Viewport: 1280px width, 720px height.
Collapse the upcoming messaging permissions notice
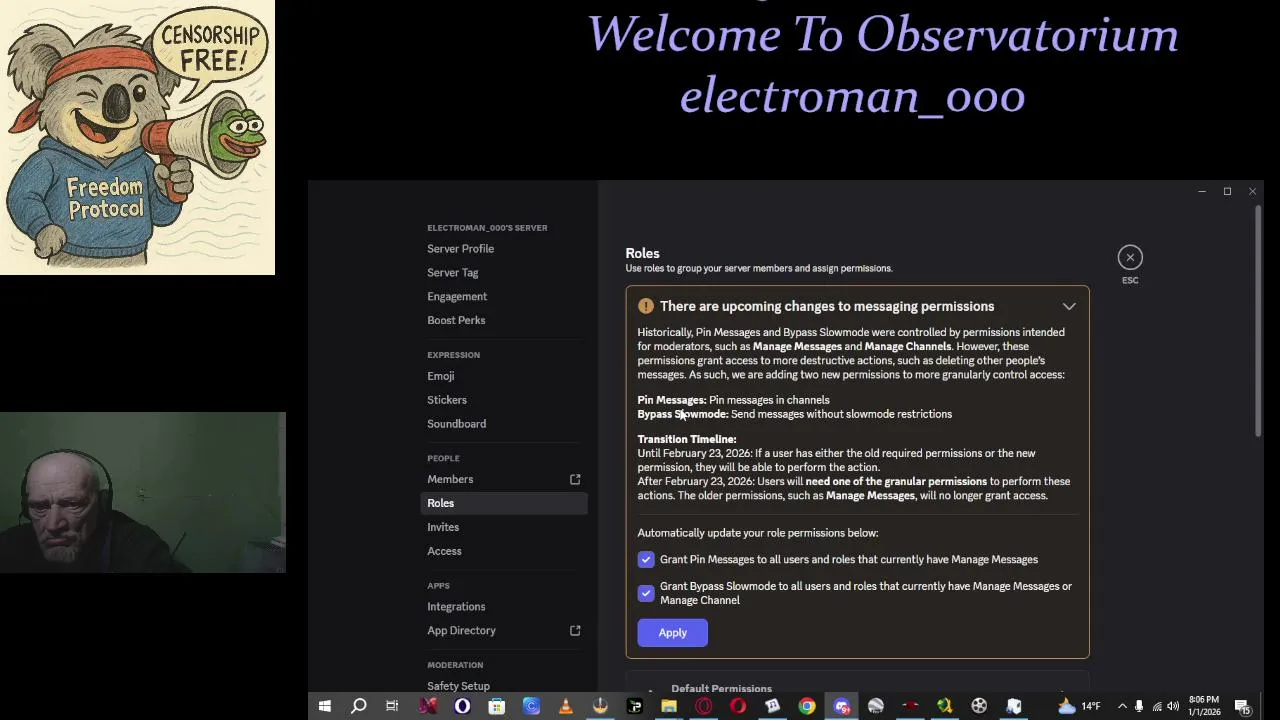click(1069, 306)
